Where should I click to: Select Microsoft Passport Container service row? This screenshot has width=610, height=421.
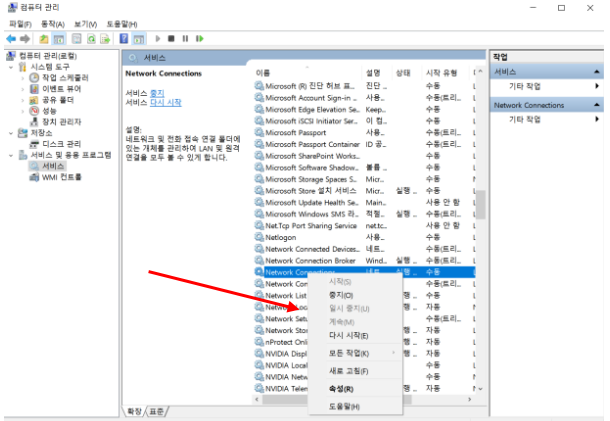[364, 144]
